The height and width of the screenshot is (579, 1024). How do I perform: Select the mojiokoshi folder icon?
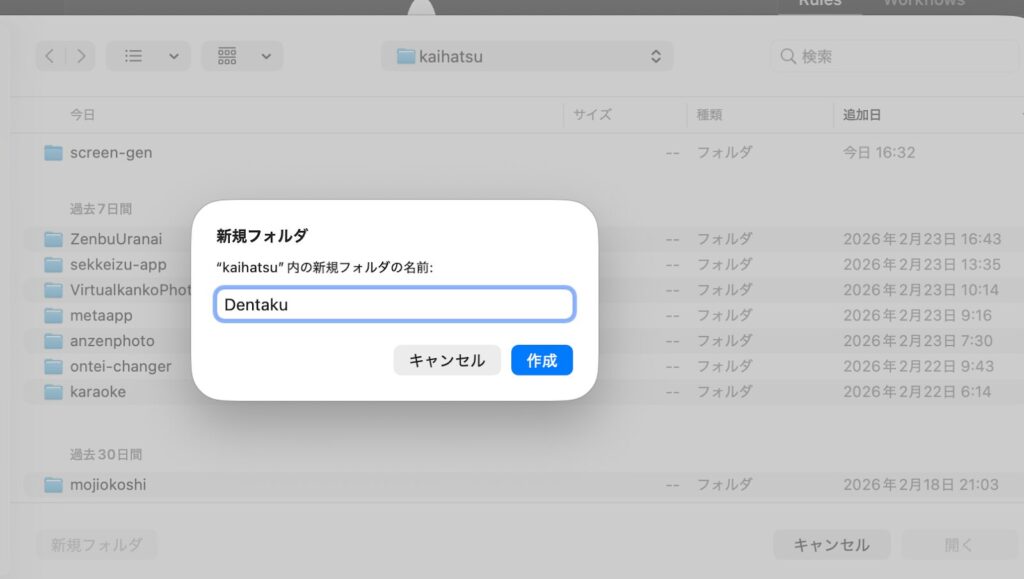point(55,484)
